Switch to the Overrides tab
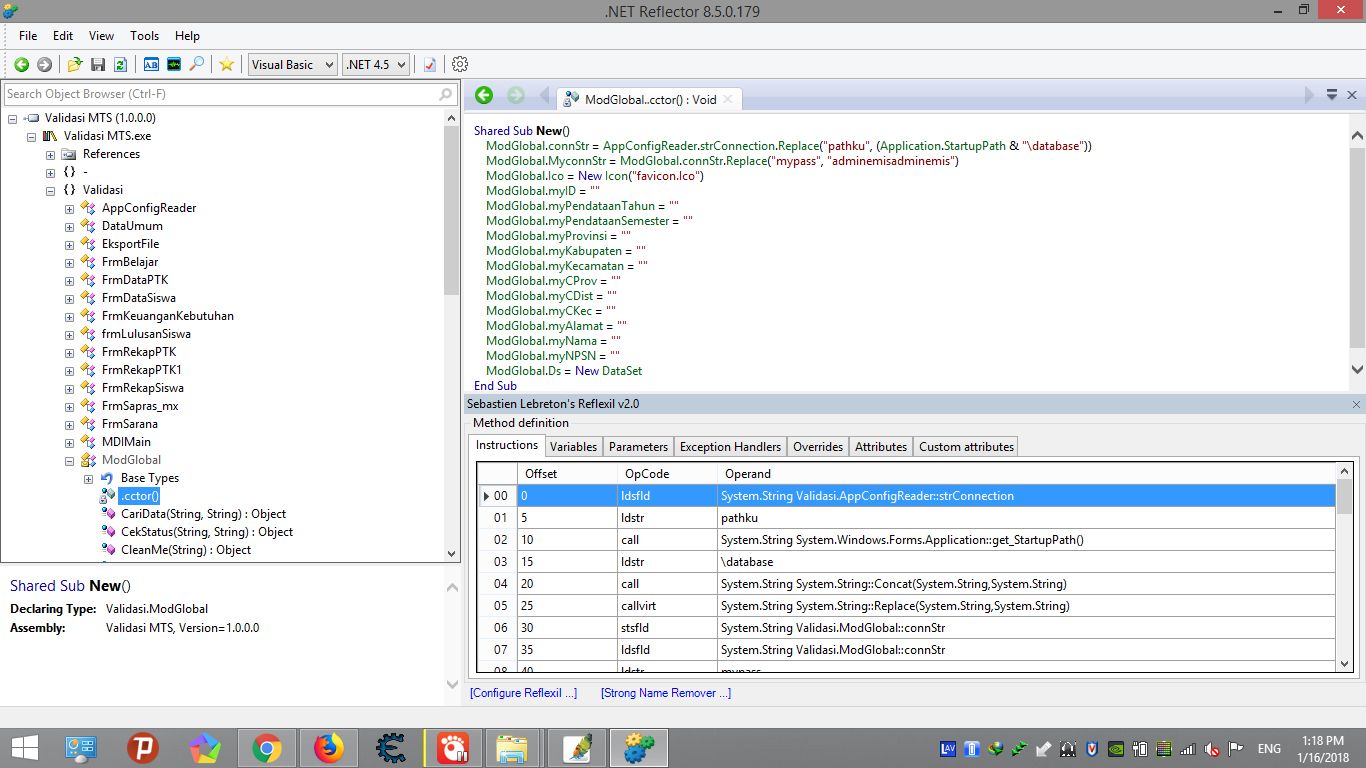This screenshot has width=1366, height=768. coord(818,447)
